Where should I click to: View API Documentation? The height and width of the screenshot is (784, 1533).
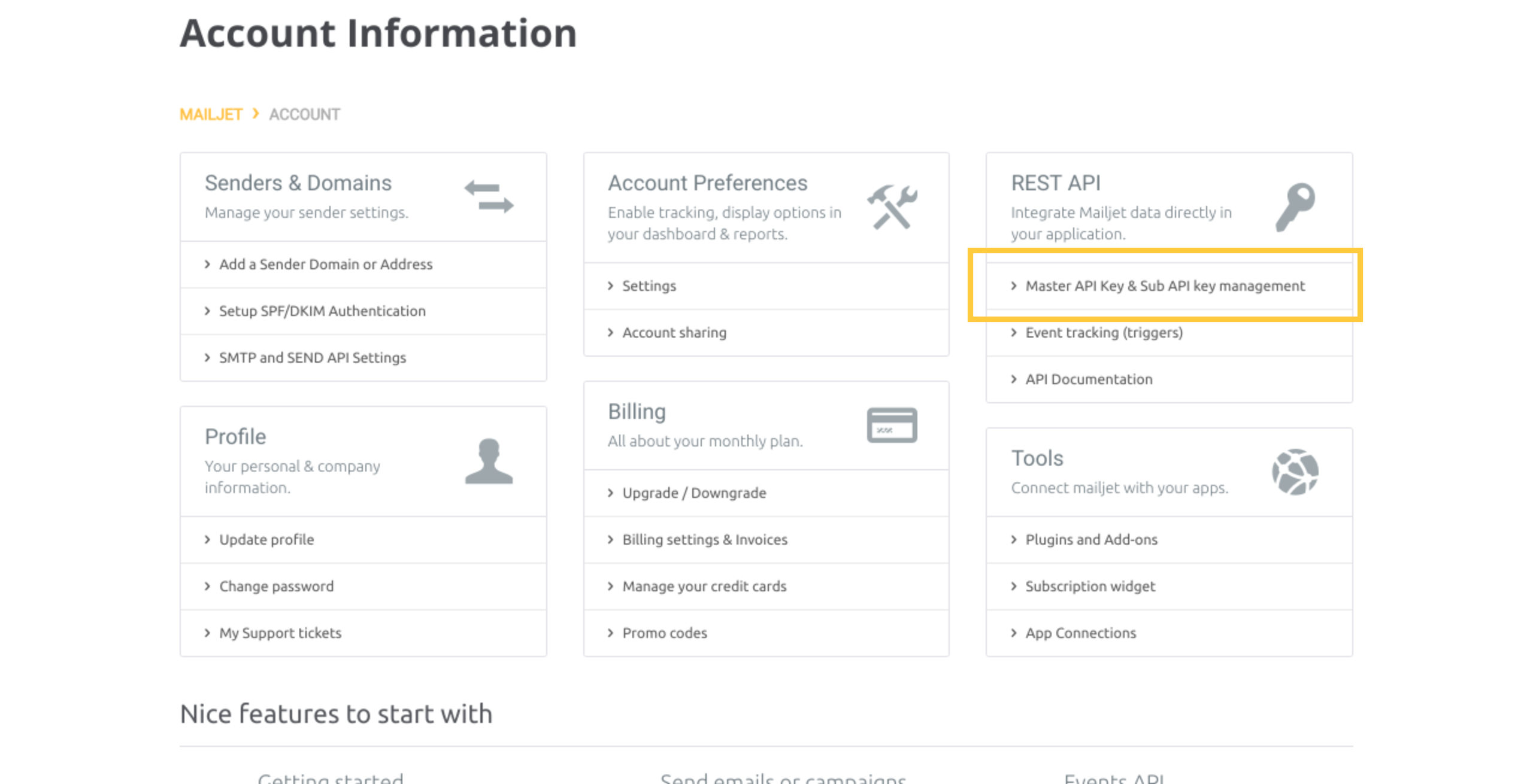(1088, 379)
